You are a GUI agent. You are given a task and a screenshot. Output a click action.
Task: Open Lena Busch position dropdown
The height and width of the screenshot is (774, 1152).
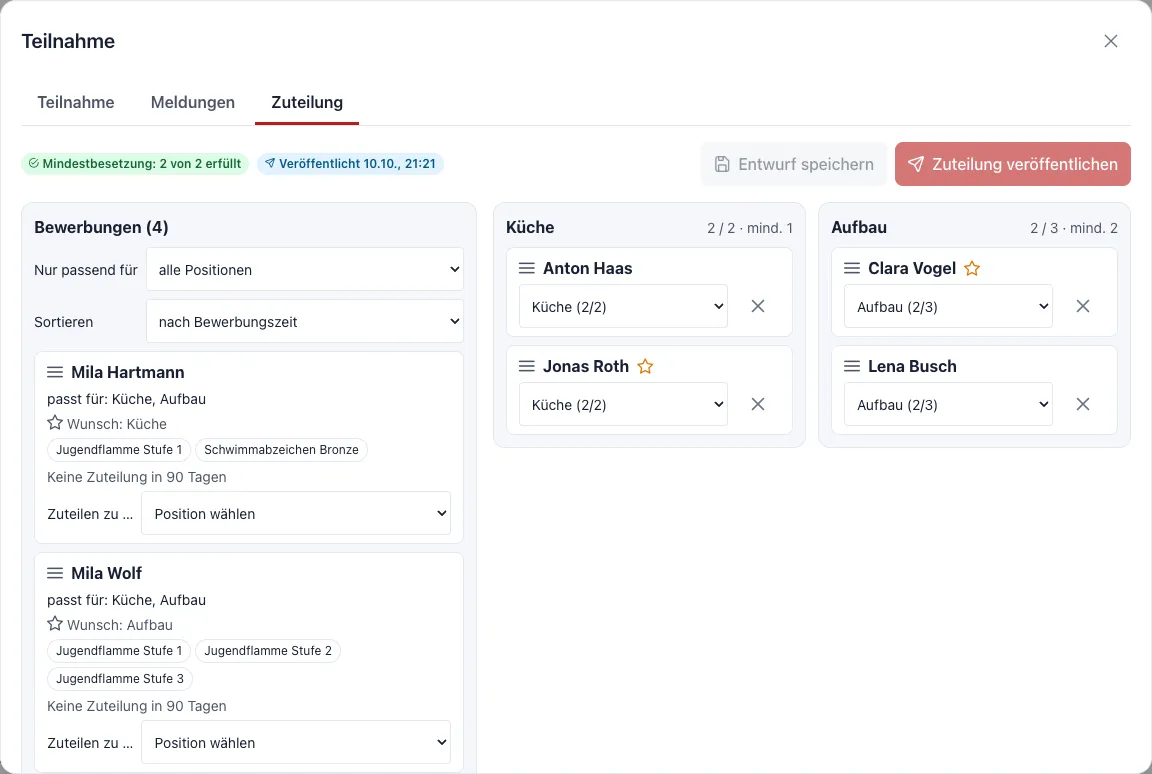(948, 404)
